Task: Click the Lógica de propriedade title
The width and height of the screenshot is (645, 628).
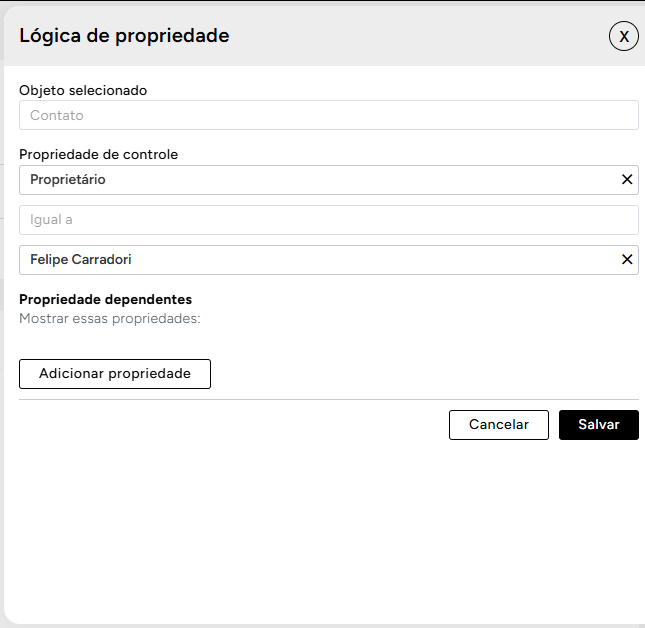Action: 124,36
